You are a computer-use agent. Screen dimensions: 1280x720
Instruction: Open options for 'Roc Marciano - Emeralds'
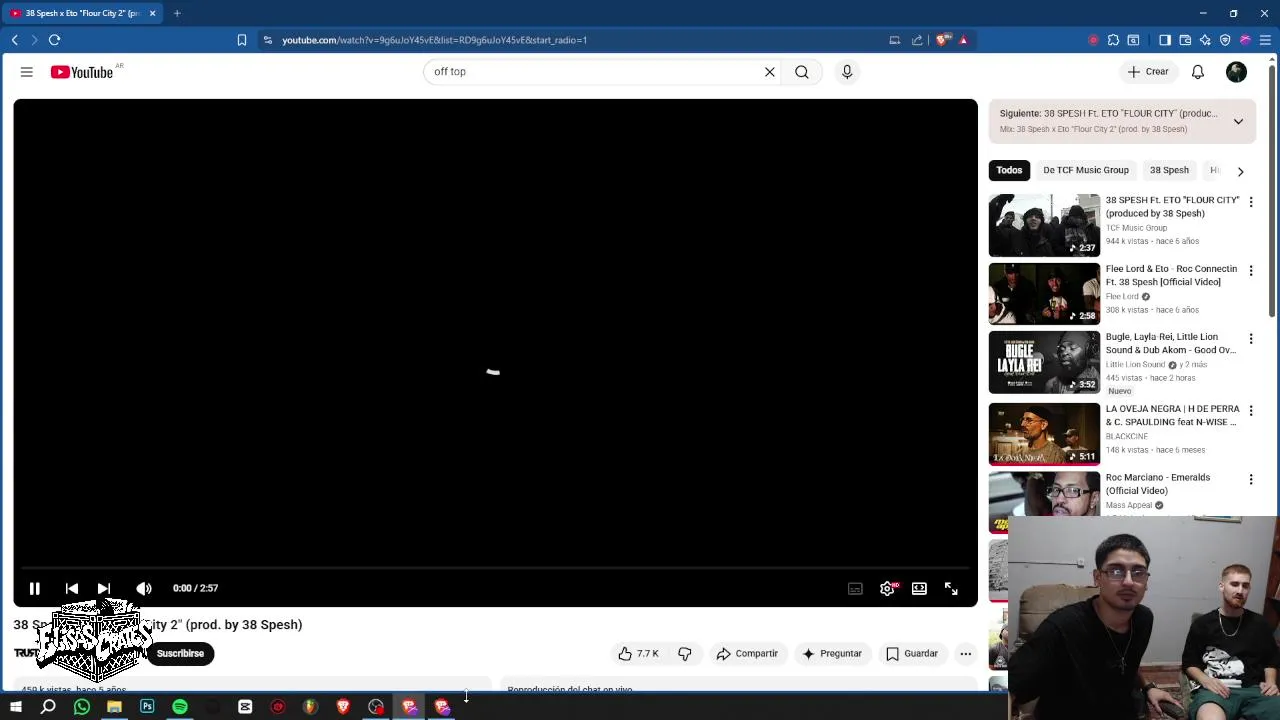tap(1250, 480)
